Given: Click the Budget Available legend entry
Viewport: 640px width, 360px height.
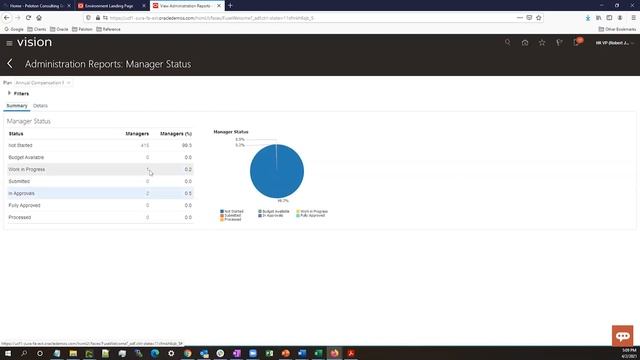Looking at the screenshot, I should tap(274, 211).
